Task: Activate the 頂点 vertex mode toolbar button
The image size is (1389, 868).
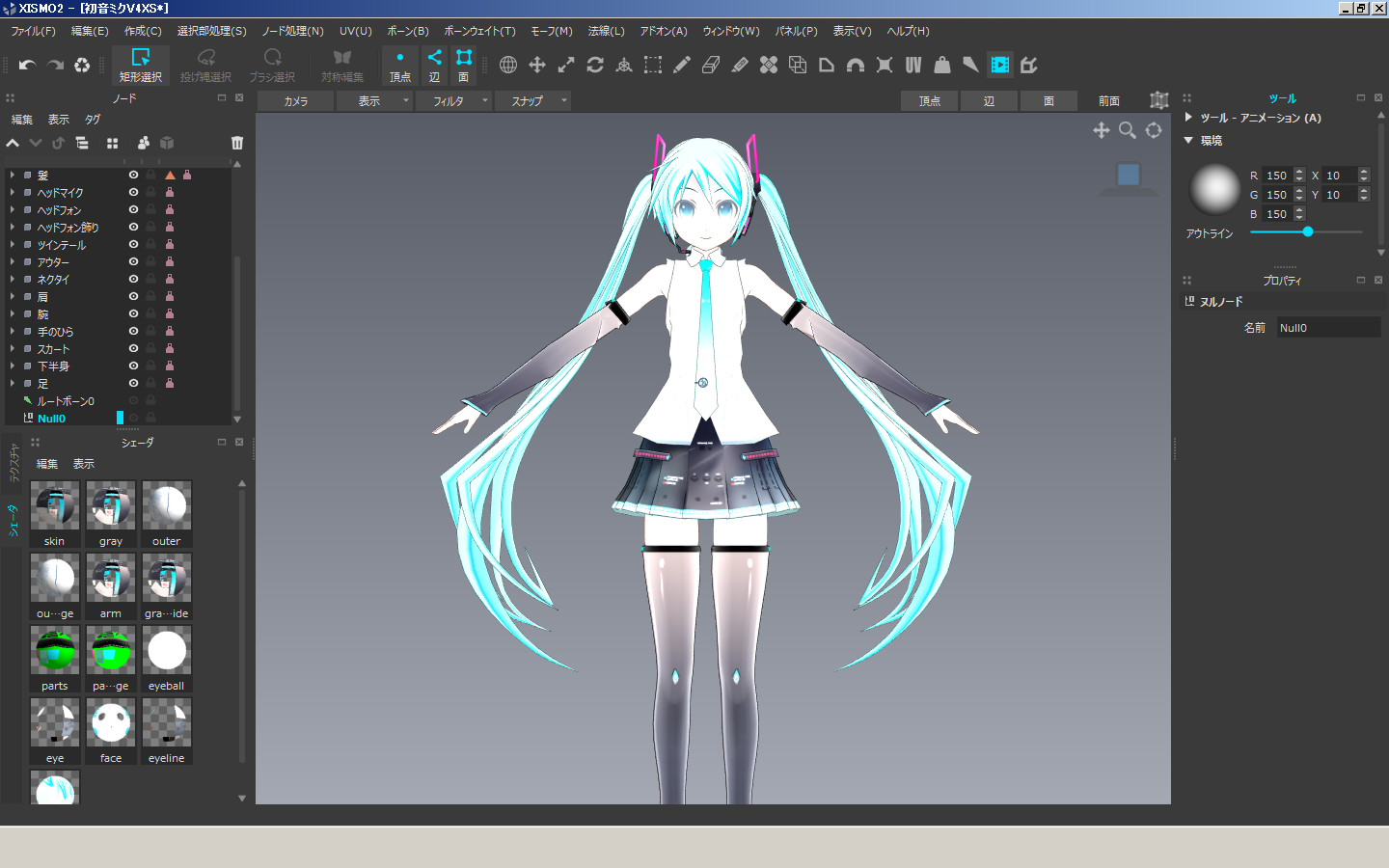Action: click(x=400, y=66)
